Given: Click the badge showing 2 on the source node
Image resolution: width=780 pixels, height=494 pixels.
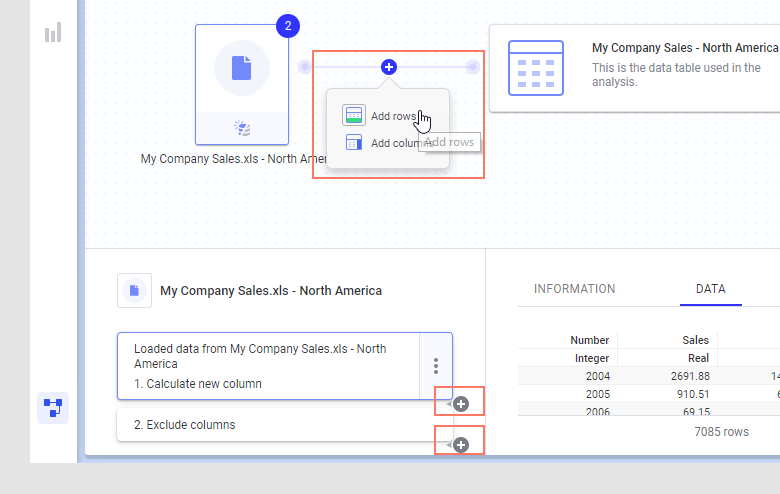Looking at the screenshot, I should click(x=288, y=26).
